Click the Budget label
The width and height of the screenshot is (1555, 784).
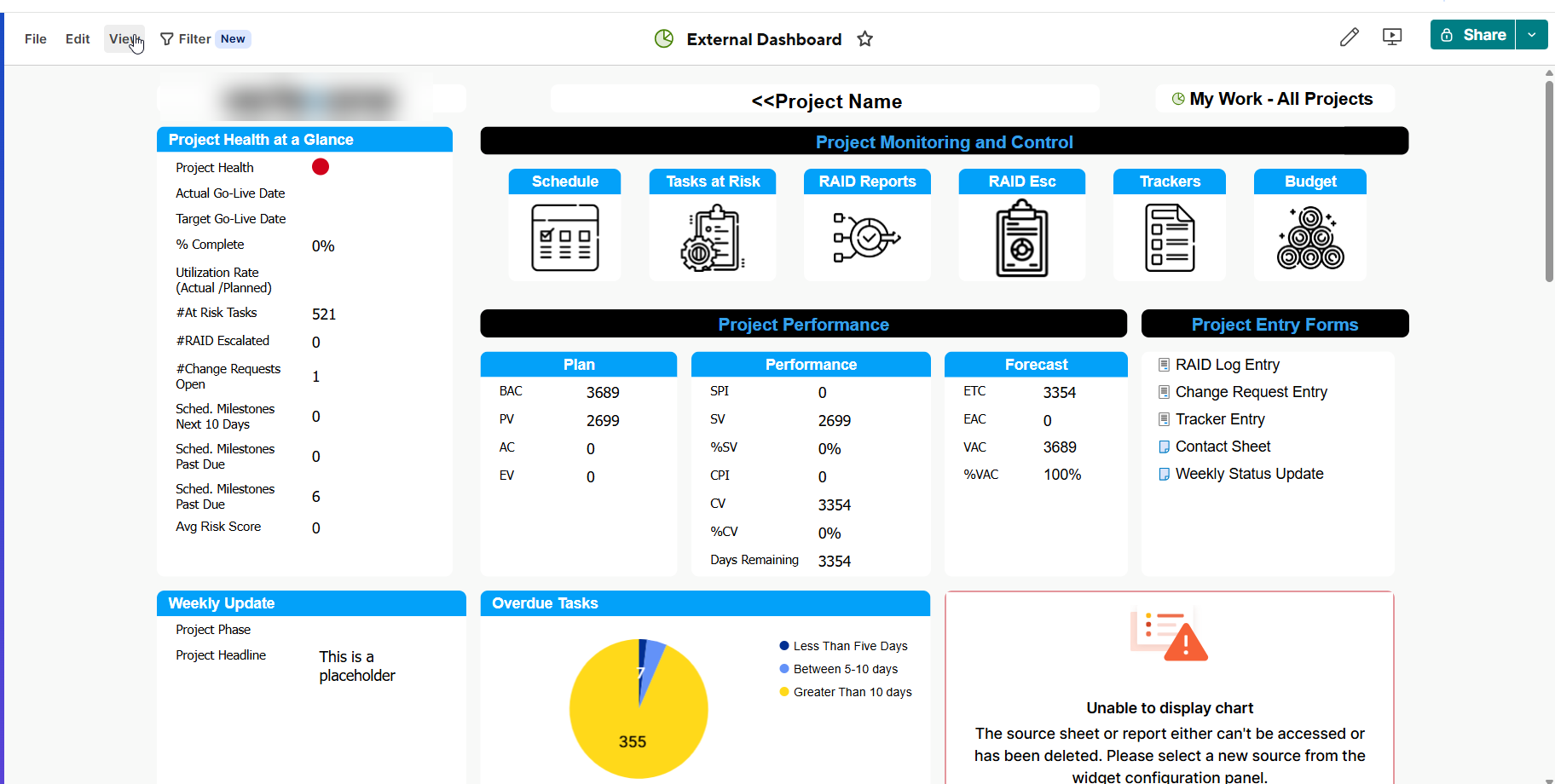1310,182
